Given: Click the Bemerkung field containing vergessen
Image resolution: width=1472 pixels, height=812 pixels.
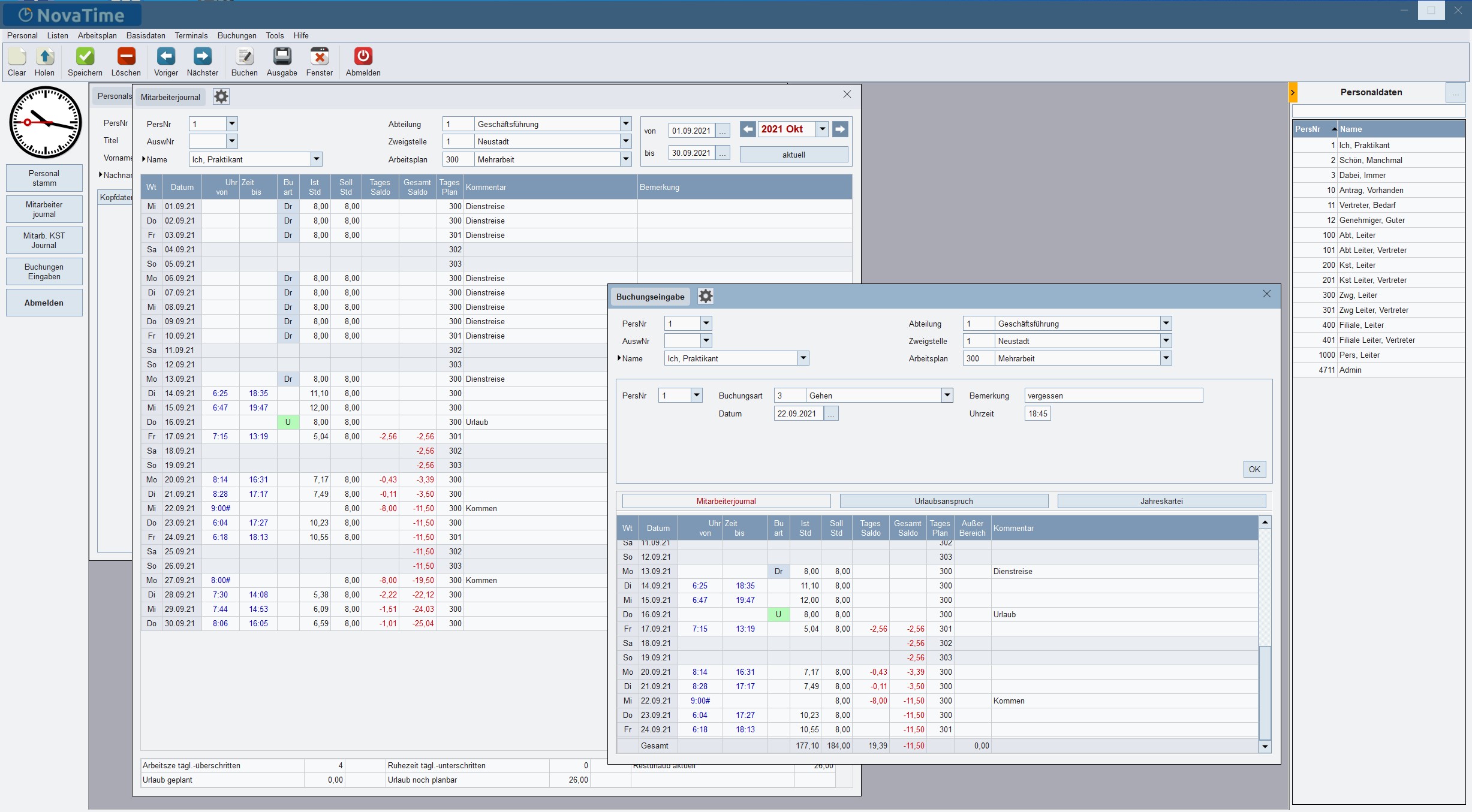Looking at the screenshot, I should tap(1113, 396).
